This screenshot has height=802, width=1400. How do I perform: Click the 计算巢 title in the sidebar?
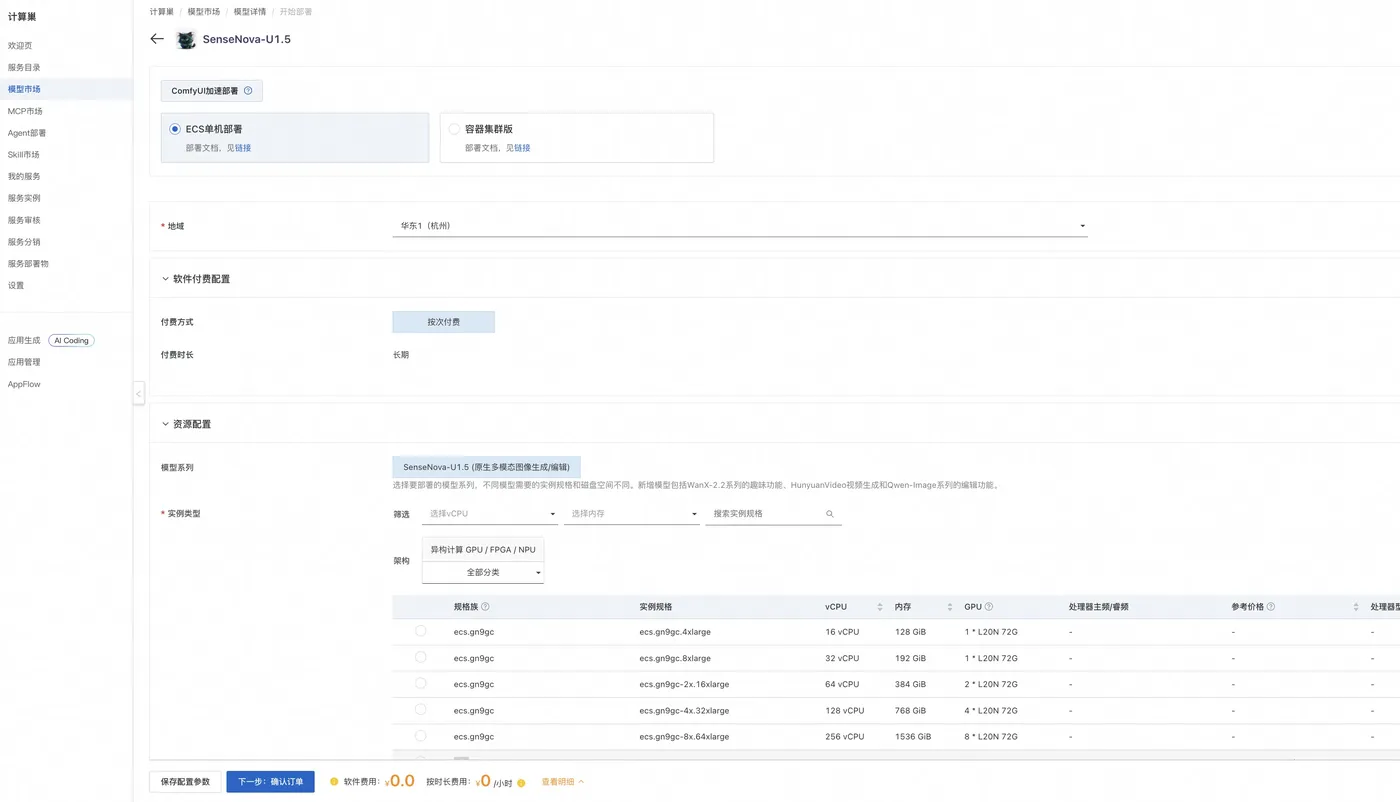[x=22, y=16]
